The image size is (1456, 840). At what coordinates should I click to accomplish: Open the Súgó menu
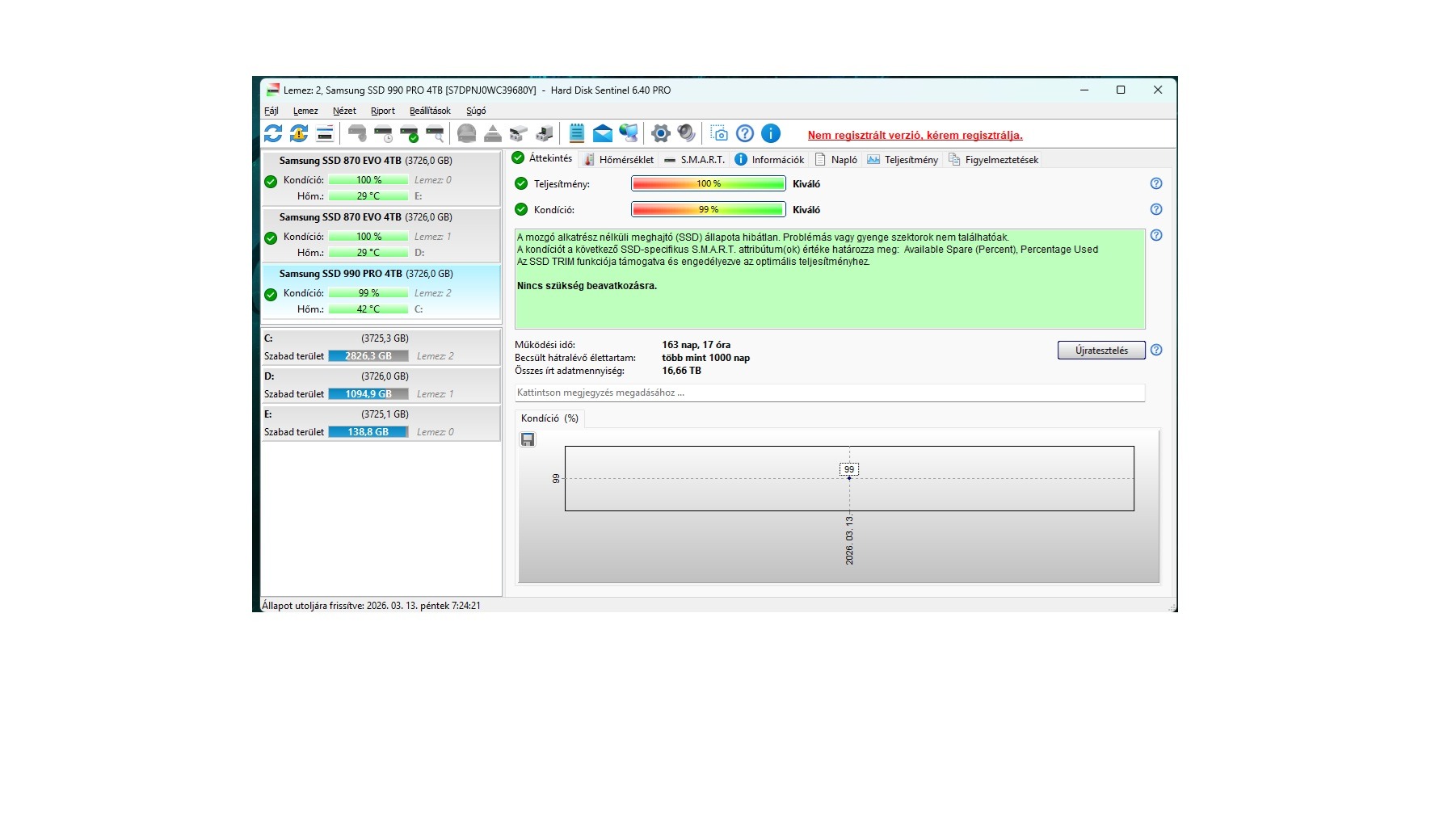(476, 111)
